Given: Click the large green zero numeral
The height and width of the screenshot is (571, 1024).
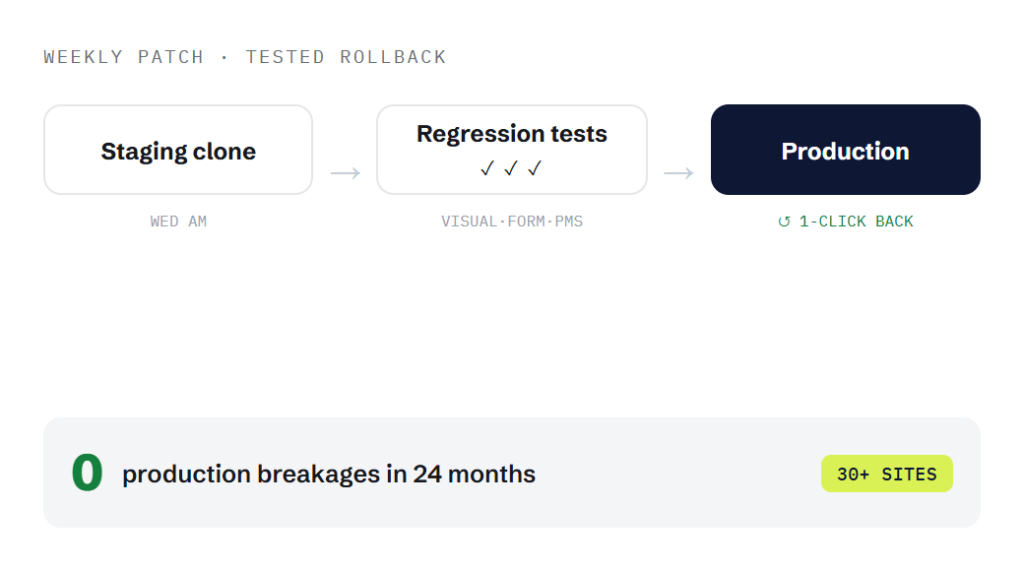Looking at the screenshot, I should click(x=88, y=472).
